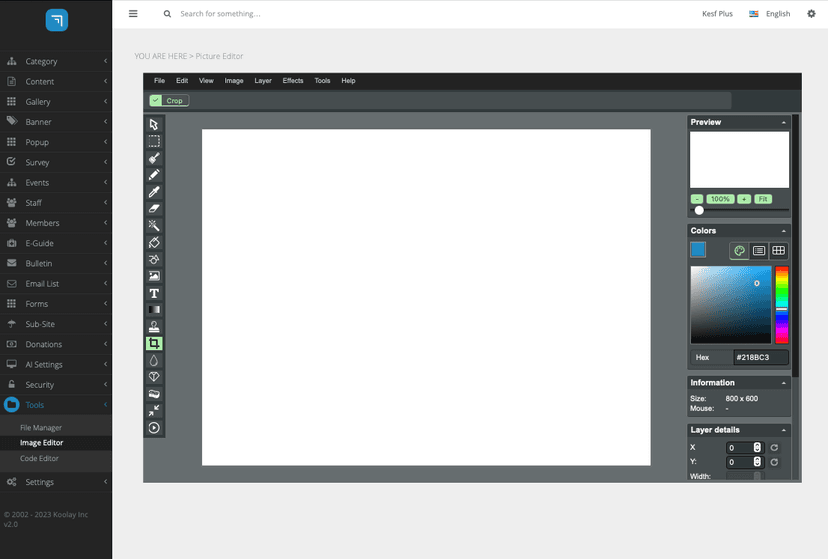
Task: Click the preview zoom slider handle
Action: pos(699,210)
